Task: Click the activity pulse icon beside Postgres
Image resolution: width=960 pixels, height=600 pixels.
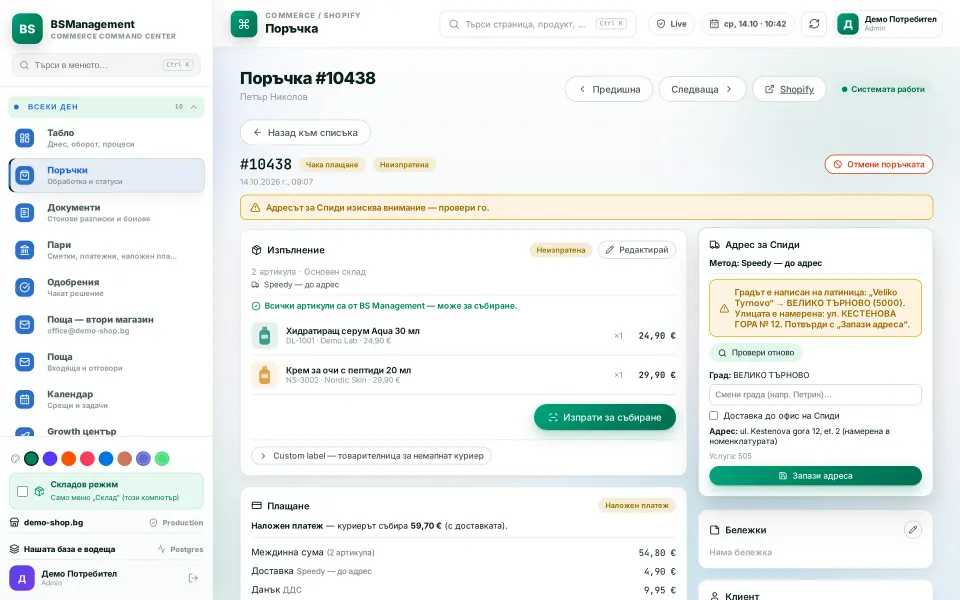Action: [x=162, y=549]
